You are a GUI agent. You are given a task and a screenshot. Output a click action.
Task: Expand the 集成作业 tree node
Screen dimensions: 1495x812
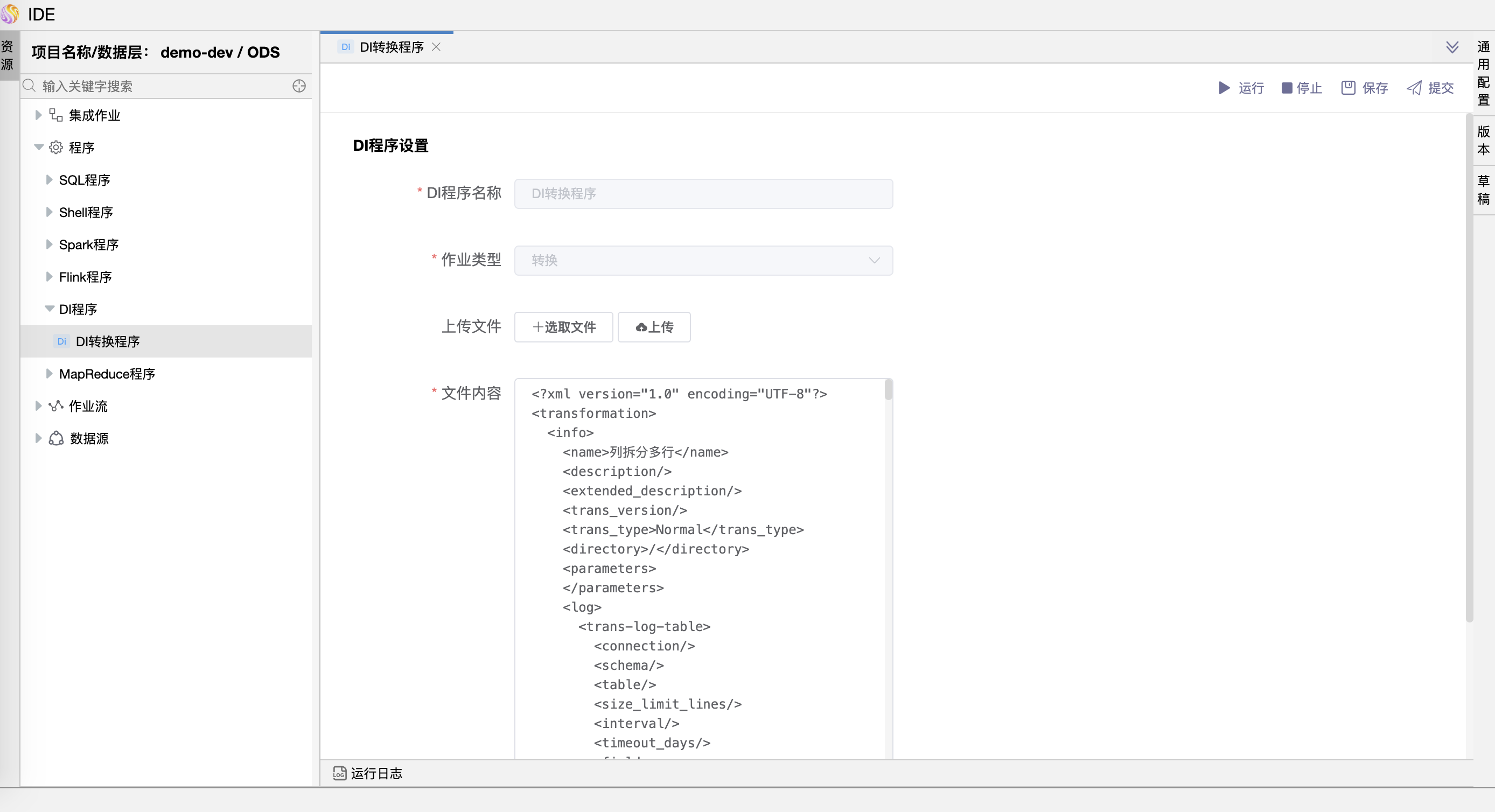point(38,115)
